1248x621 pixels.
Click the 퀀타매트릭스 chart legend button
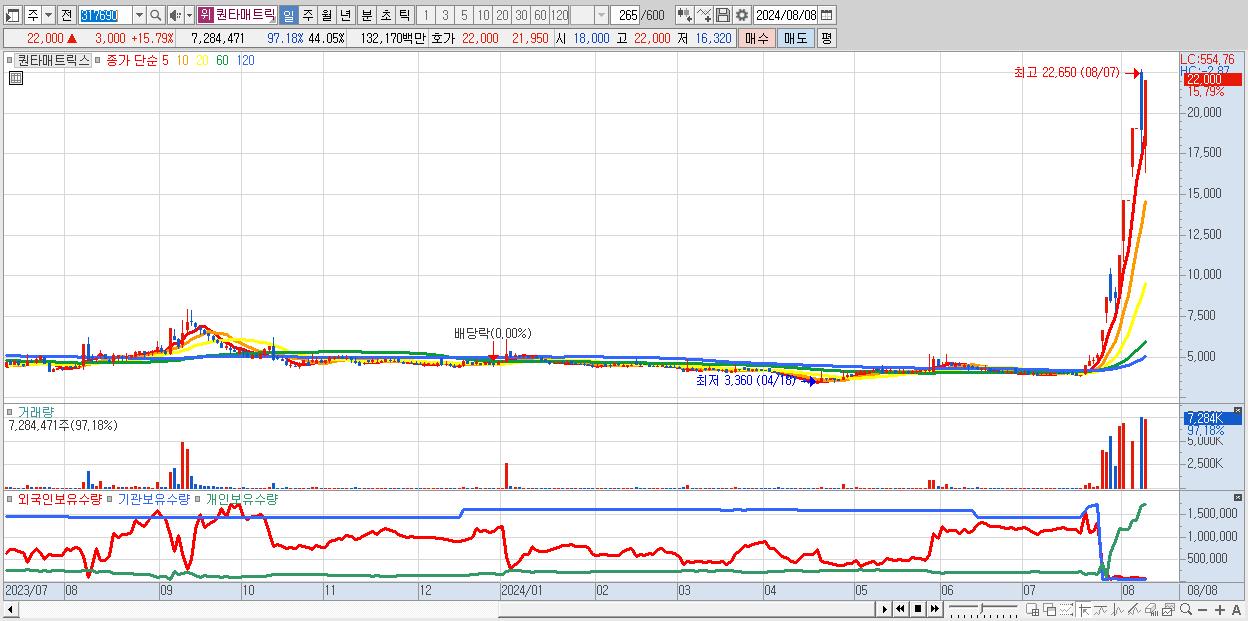(53, 60)
